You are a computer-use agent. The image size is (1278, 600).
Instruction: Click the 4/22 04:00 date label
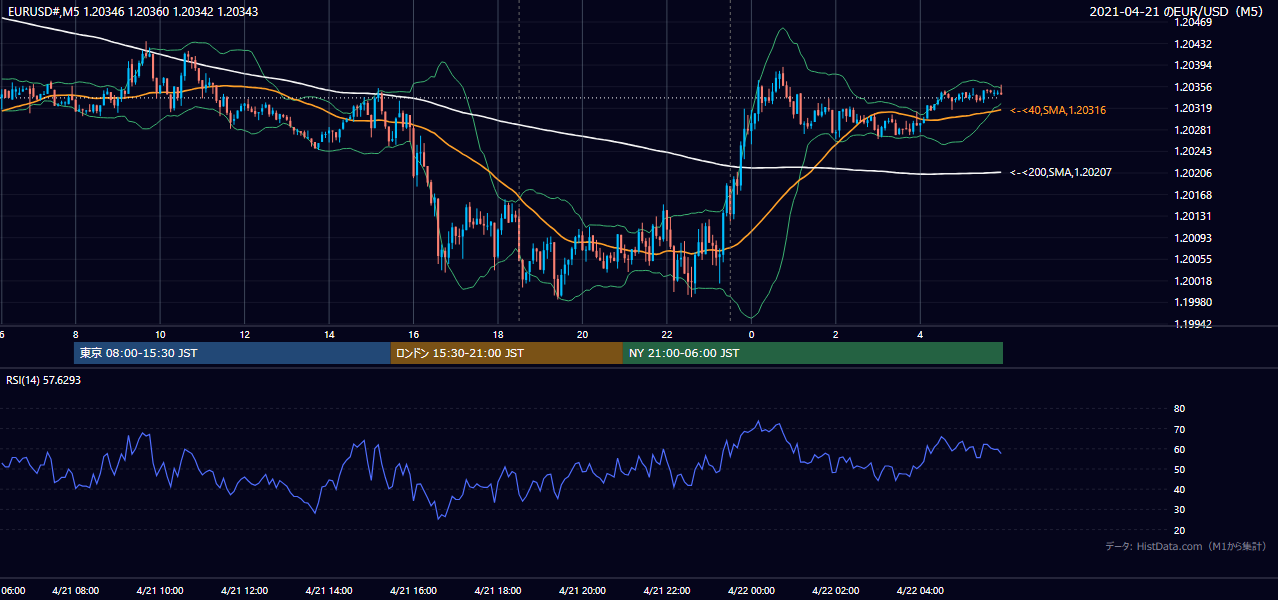point(920,591)
